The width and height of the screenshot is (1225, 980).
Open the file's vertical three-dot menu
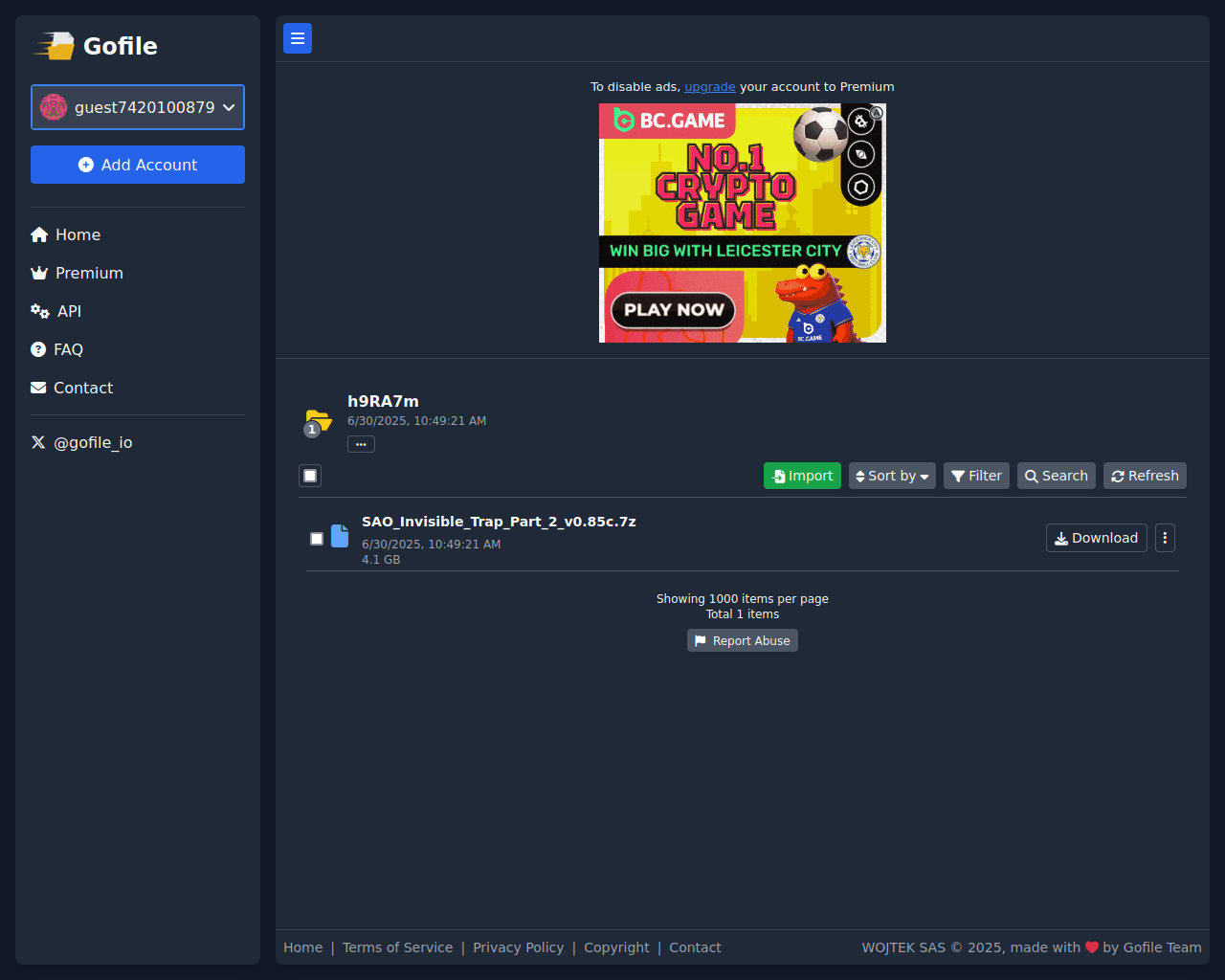tap(1165, 538)
